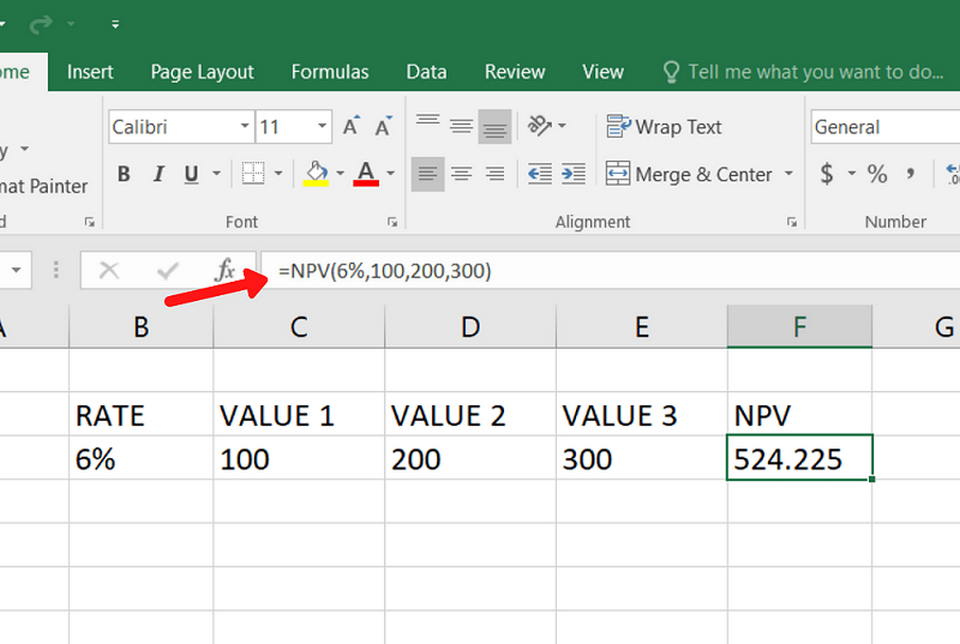Click the Enter checkmark in the formula bar

pyautogui.click(x=167, y=270)
